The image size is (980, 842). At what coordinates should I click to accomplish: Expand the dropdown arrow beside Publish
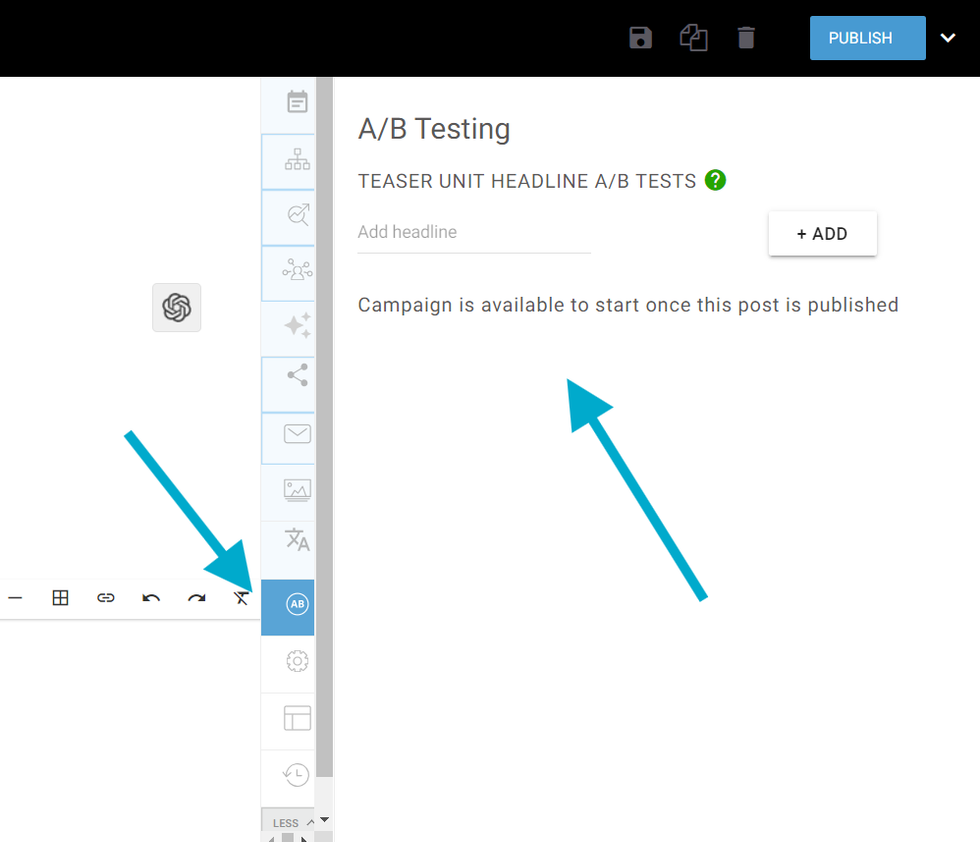[948, 38]
